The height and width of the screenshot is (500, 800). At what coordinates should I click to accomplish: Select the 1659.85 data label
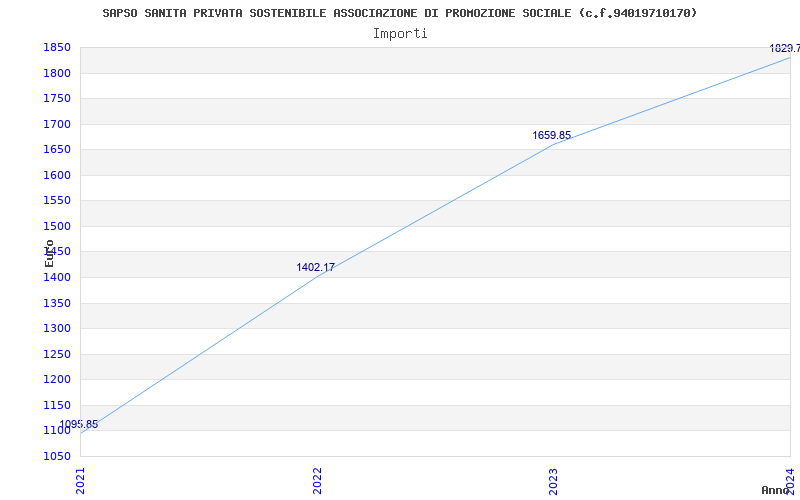pyautogui.click(x=552, y=135)
